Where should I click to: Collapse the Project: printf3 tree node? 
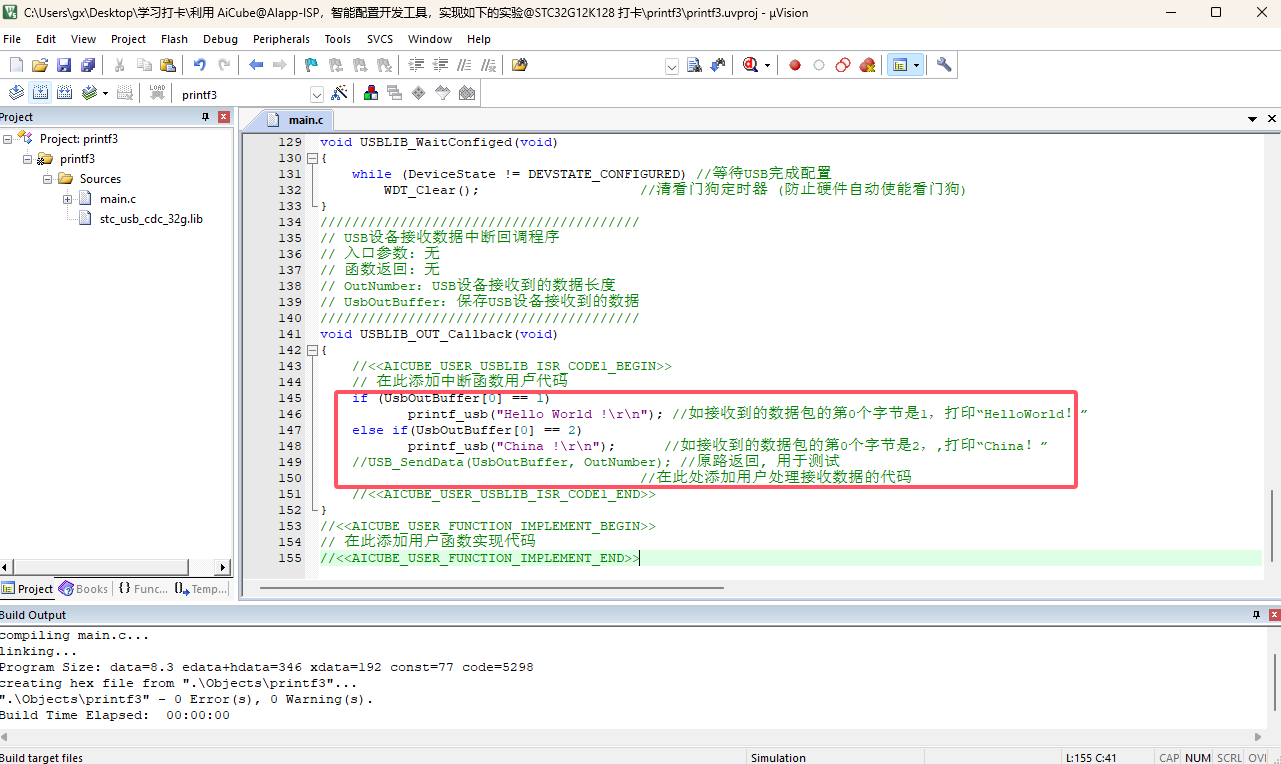pyautogui.click(x=8, y=139)
